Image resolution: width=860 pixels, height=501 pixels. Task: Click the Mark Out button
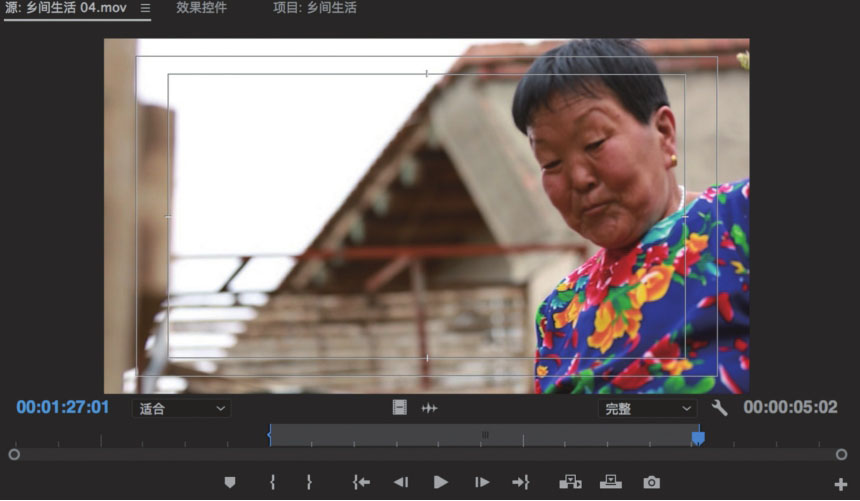coord(309,482)
